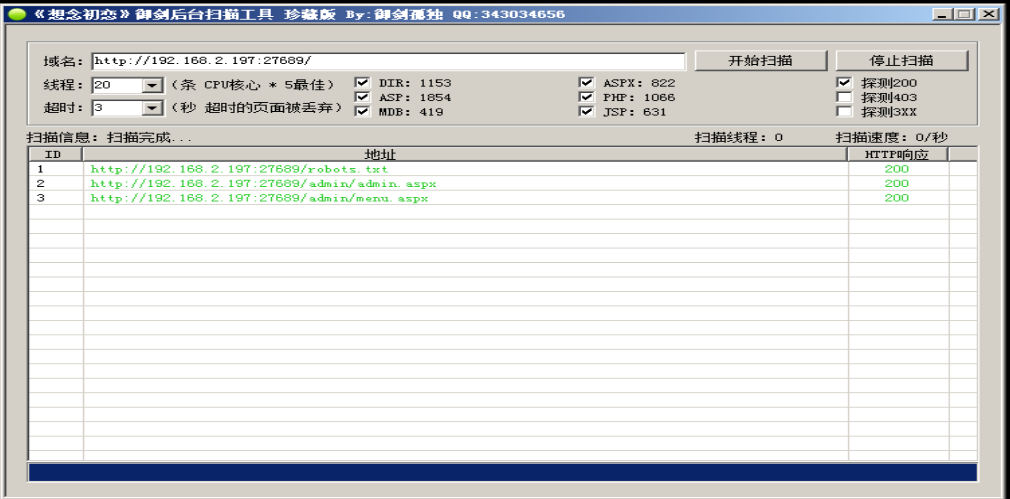The image size is (1010, 499).
Task: Click the 200 response for admin.aspx row
Action: tap(897, 184)
